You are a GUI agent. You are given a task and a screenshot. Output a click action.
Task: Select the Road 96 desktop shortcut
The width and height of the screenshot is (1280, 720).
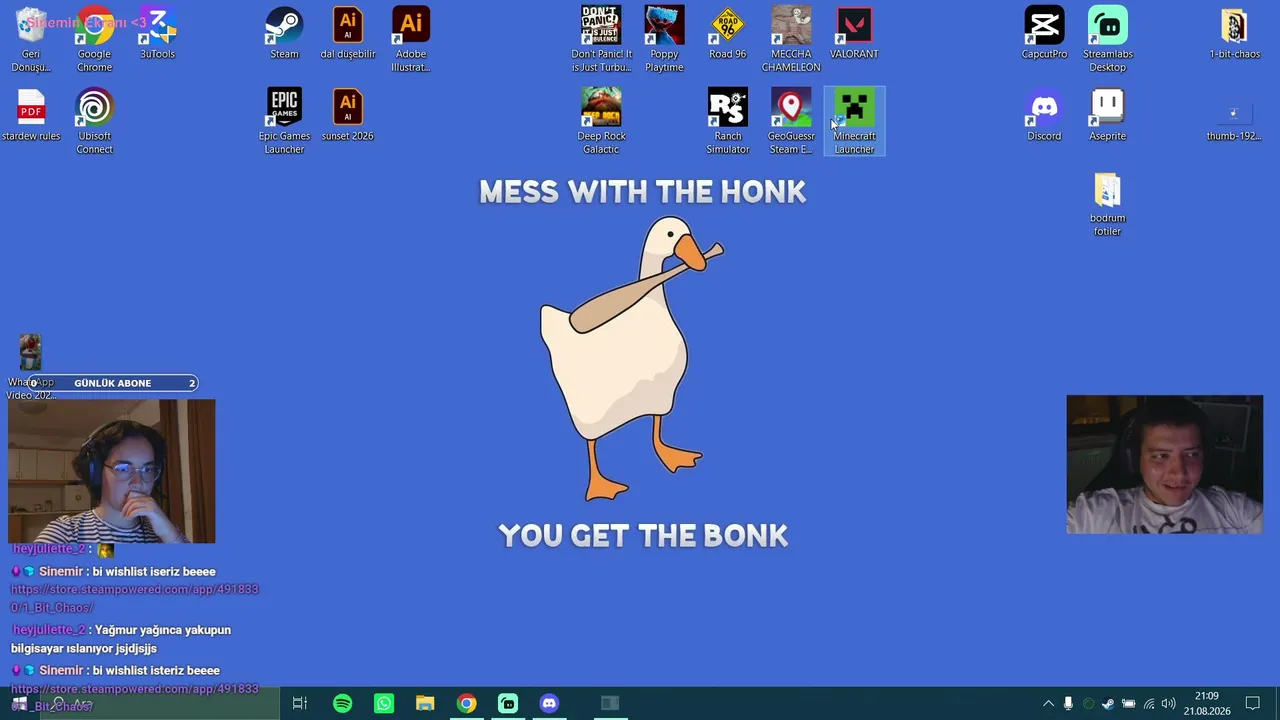[x=727, y=34]
